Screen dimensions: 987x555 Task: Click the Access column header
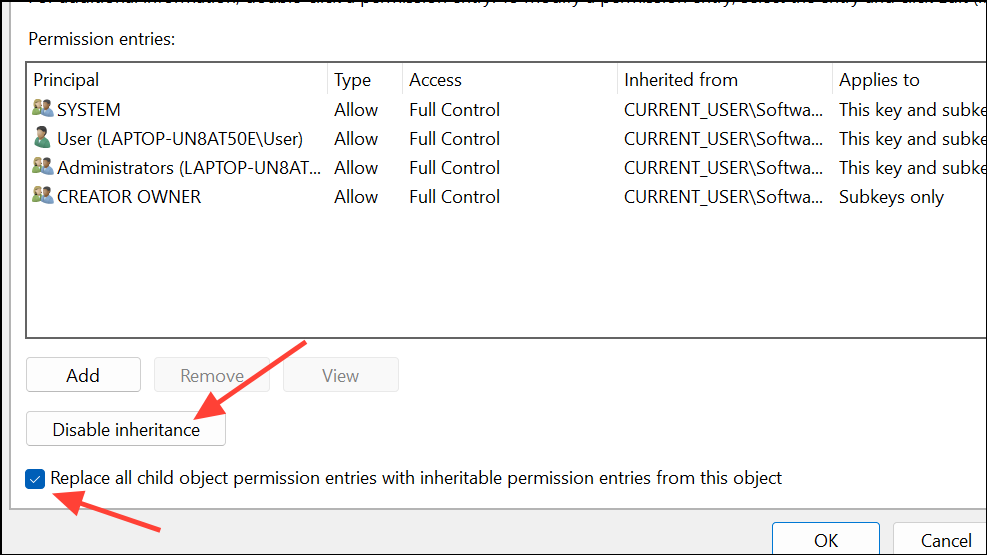click(x=435, y=80)
